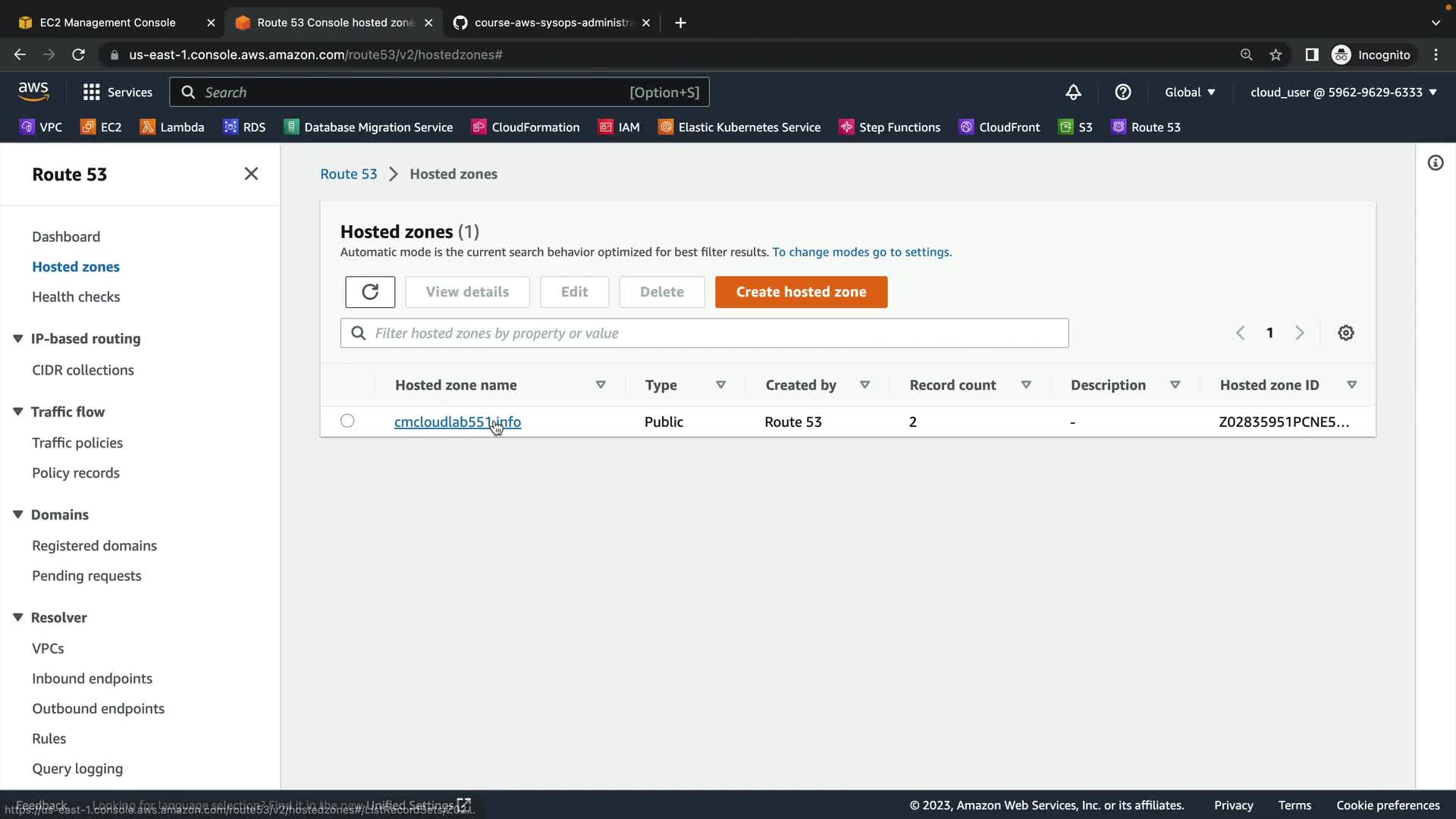Open the Services grid menu icon
The height and width of the screenshot is (819, 1456).
tap(92, 93)
